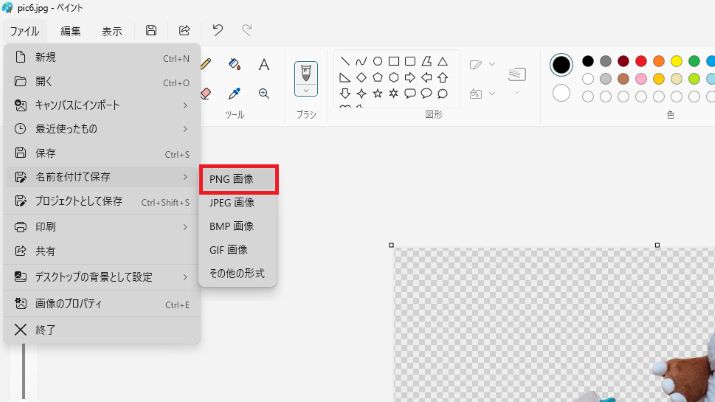Select 開く from the file menu
715x402 pixels.
pos(102,82)
